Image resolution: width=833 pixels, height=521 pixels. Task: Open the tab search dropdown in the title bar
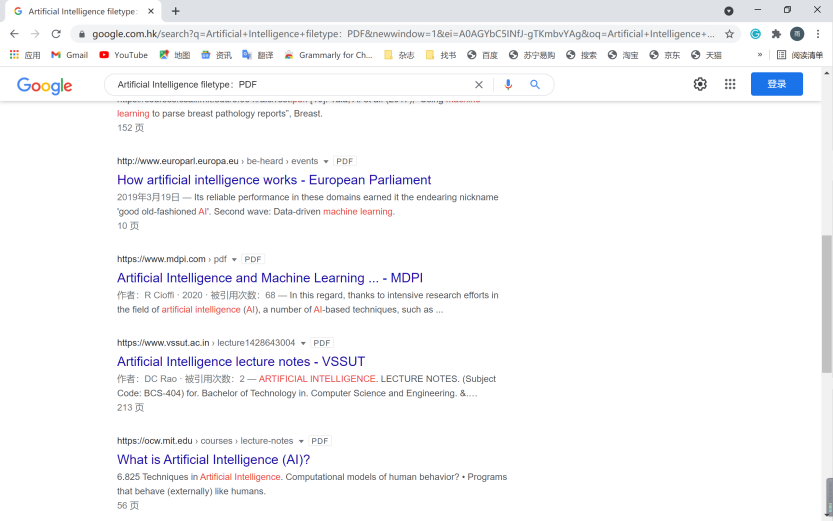click(x=729, y=11)
